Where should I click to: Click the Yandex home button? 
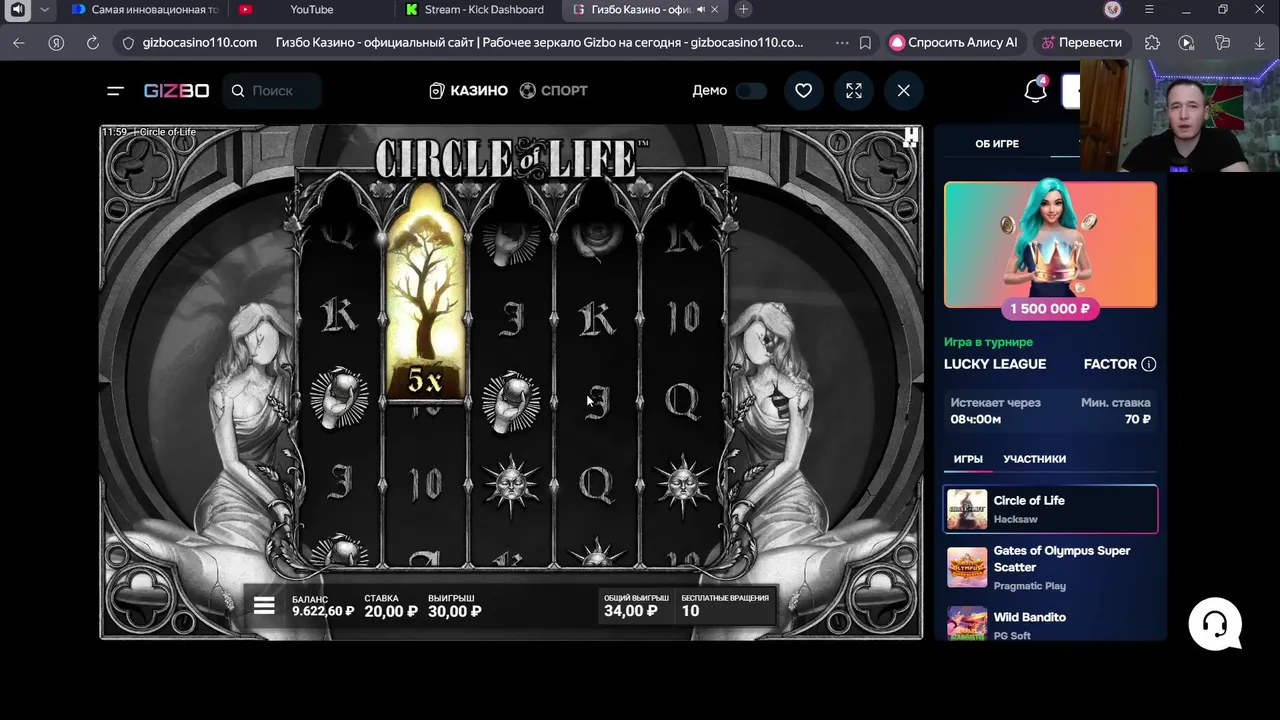click(x=56, y=43)
